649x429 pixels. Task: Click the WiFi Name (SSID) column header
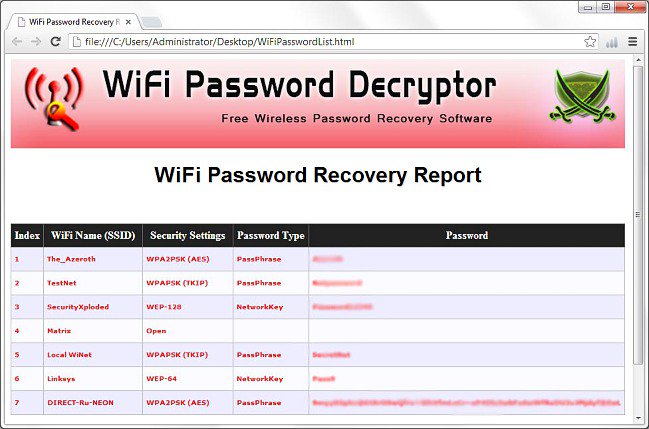click(x=92, y=236)
